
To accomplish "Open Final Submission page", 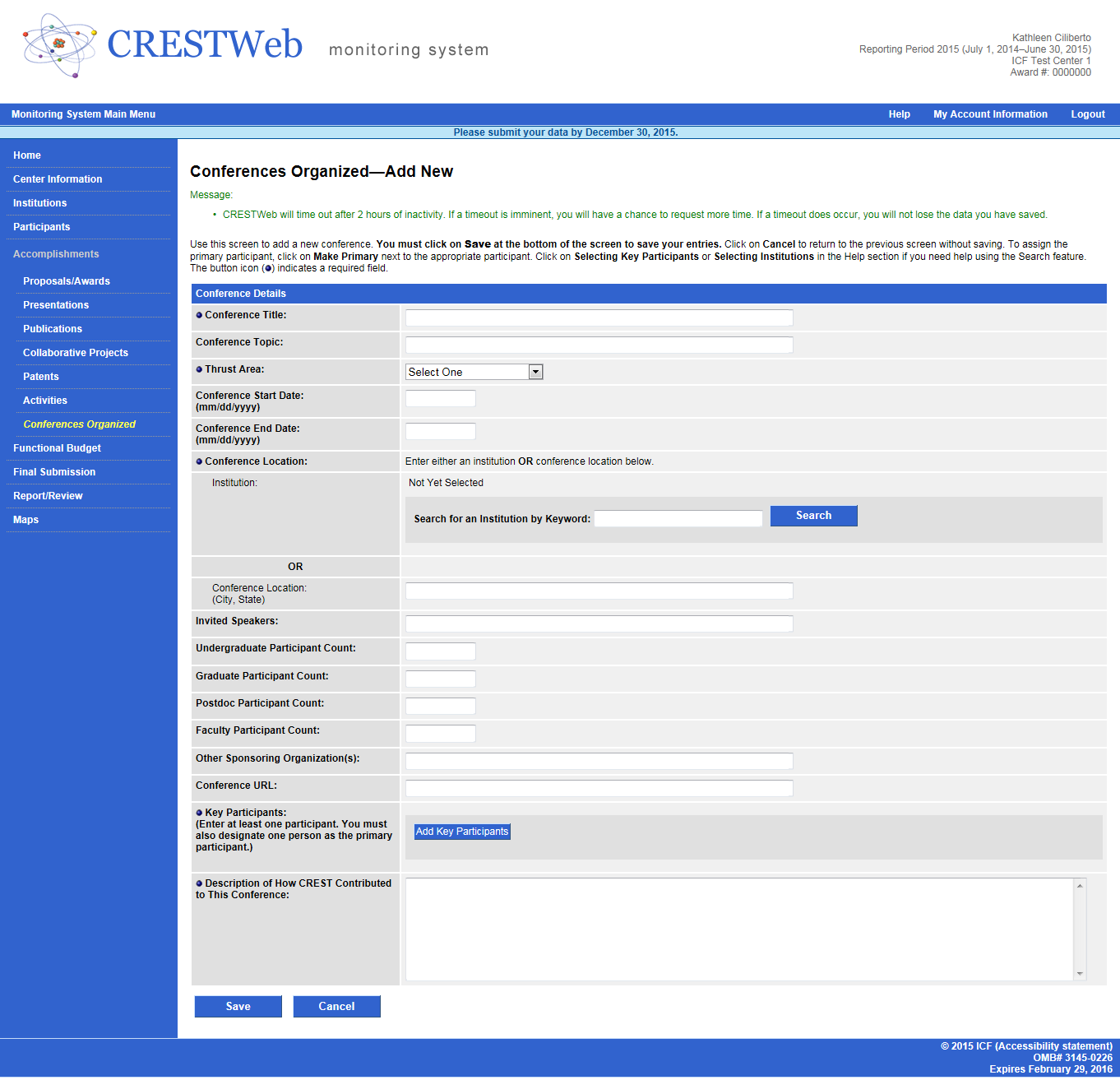I will point(54,472).
